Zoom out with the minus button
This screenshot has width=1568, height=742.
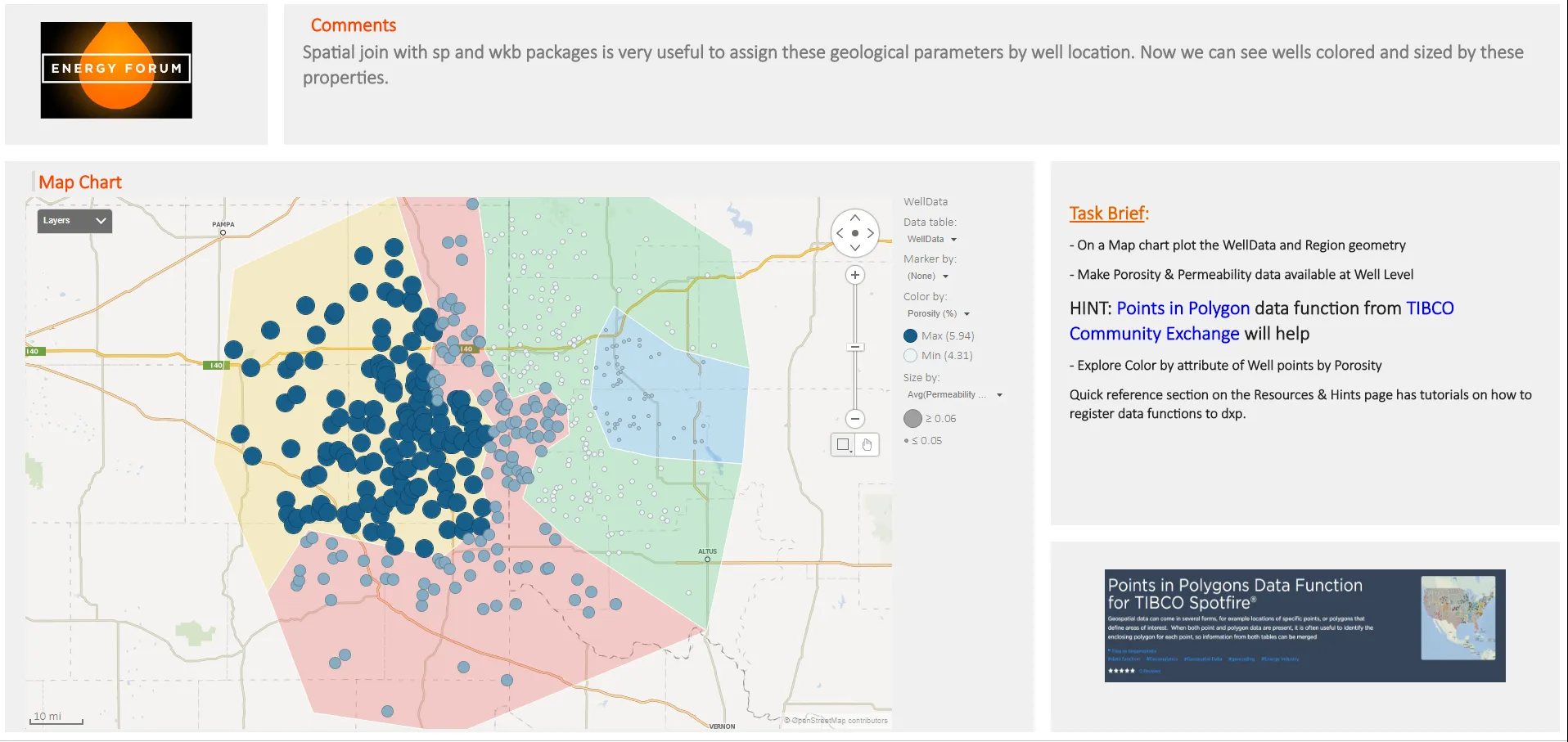pos(855,419)
